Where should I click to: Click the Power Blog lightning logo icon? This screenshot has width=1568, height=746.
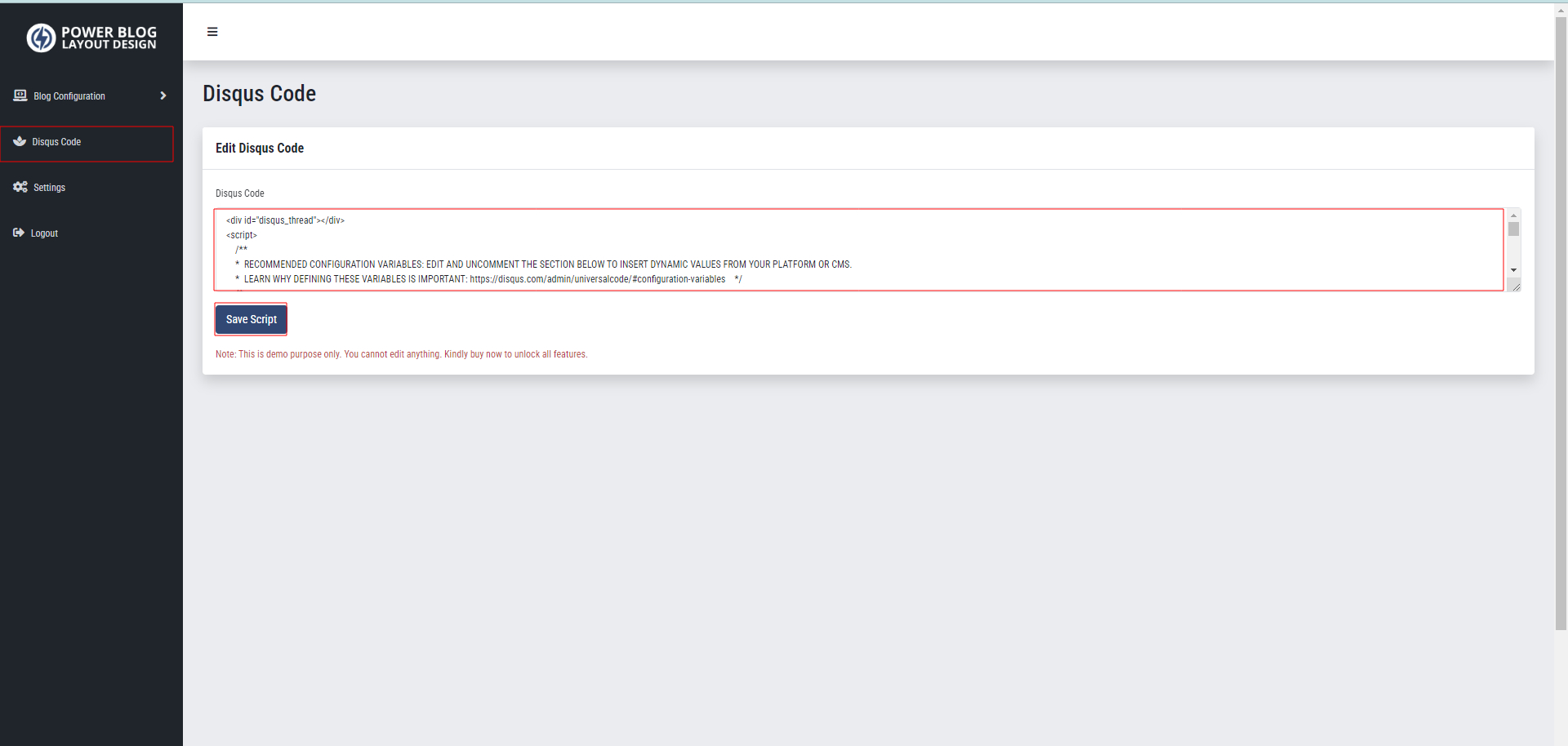pyautogui.click(x=41, y=38)
